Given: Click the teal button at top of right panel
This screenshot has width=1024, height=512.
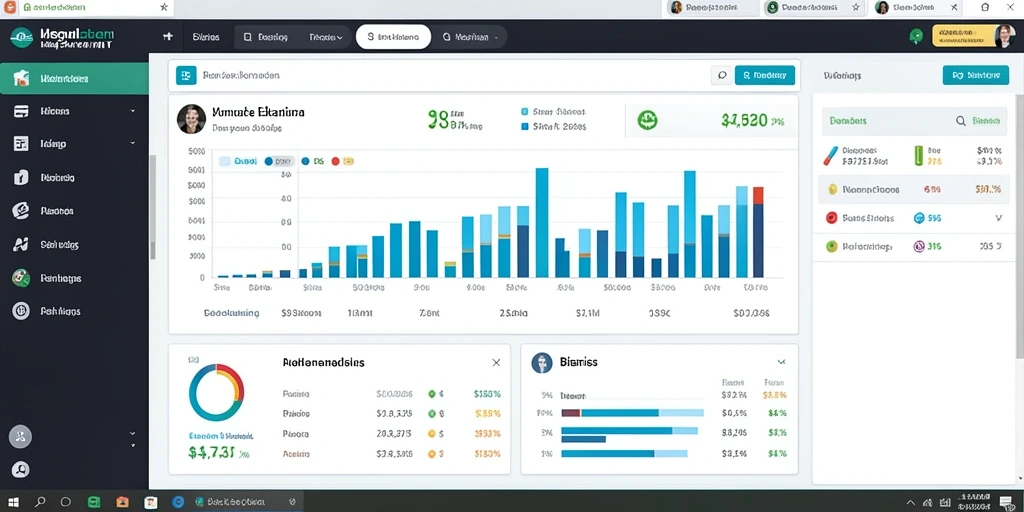Looking at the screenshot, I should tap(971, 75).
